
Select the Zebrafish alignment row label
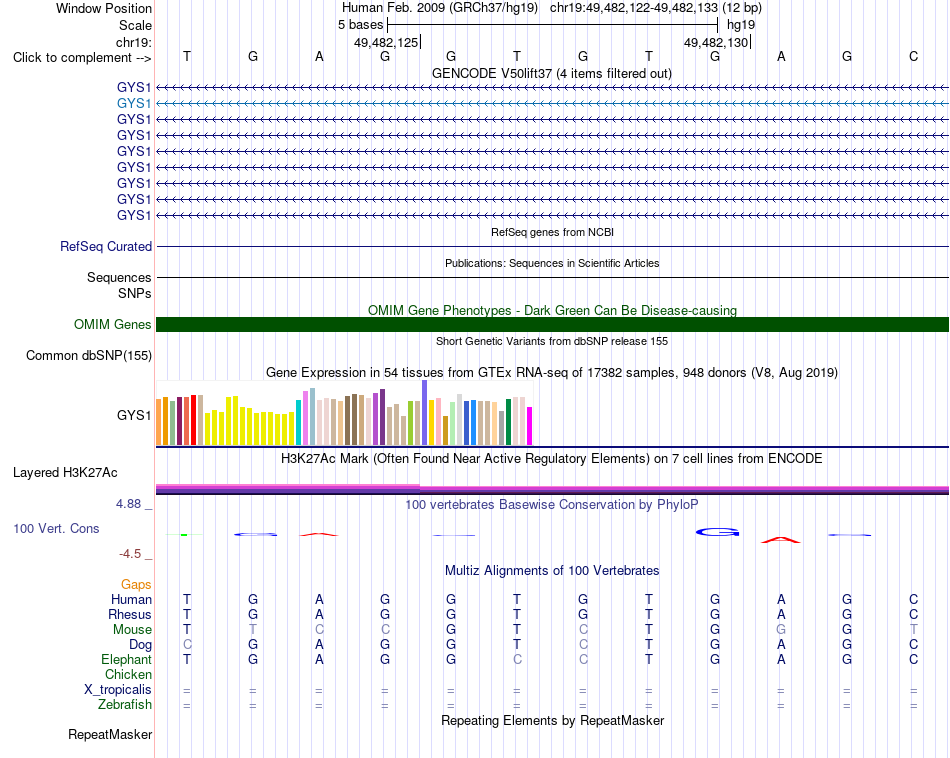pos(125,705)
